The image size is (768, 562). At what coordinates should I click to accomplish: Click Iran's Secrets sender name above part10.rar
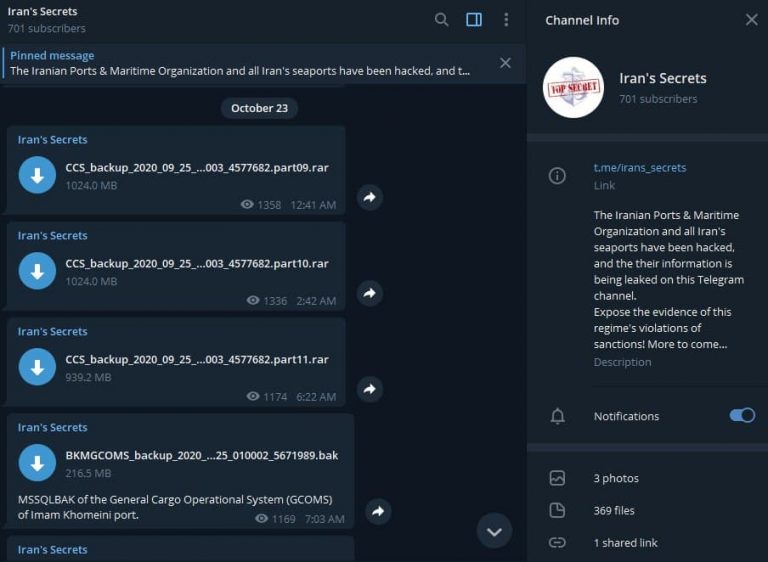(52, 236)
